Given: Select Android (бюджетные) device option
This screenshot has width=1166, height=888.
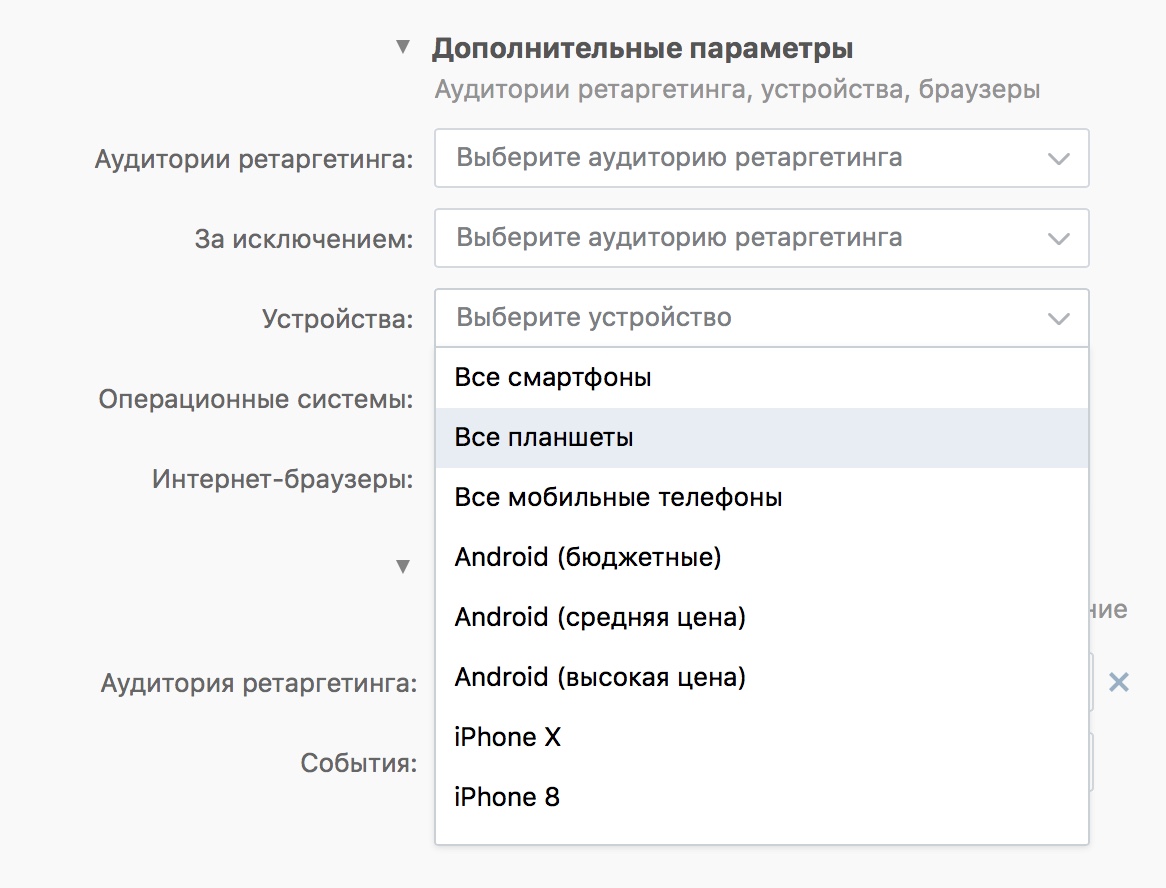Looking at the screenshot, I should [588, 558].
